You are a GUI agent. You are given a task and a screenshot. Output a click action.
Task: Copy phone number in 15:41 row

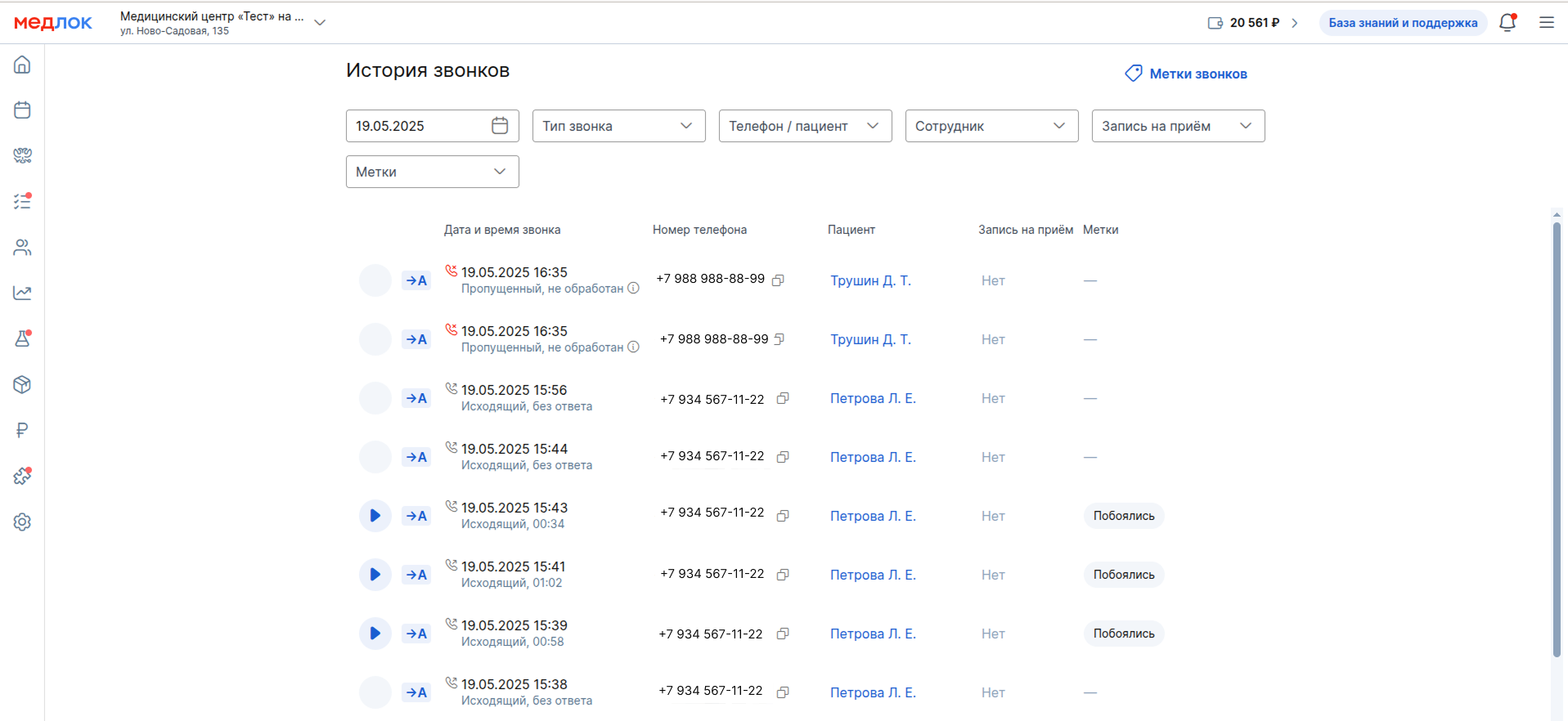(783, 575)
